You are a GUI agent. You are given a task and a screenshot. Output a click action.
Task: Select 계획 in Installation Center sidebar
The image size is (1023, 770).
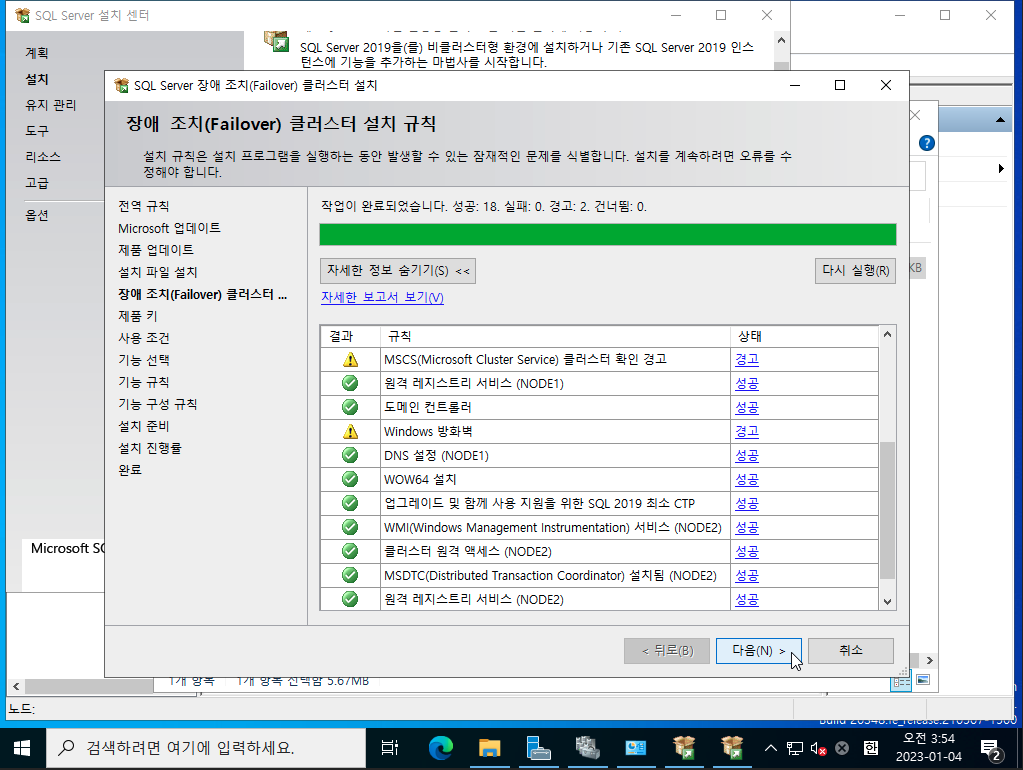point(37,53)
